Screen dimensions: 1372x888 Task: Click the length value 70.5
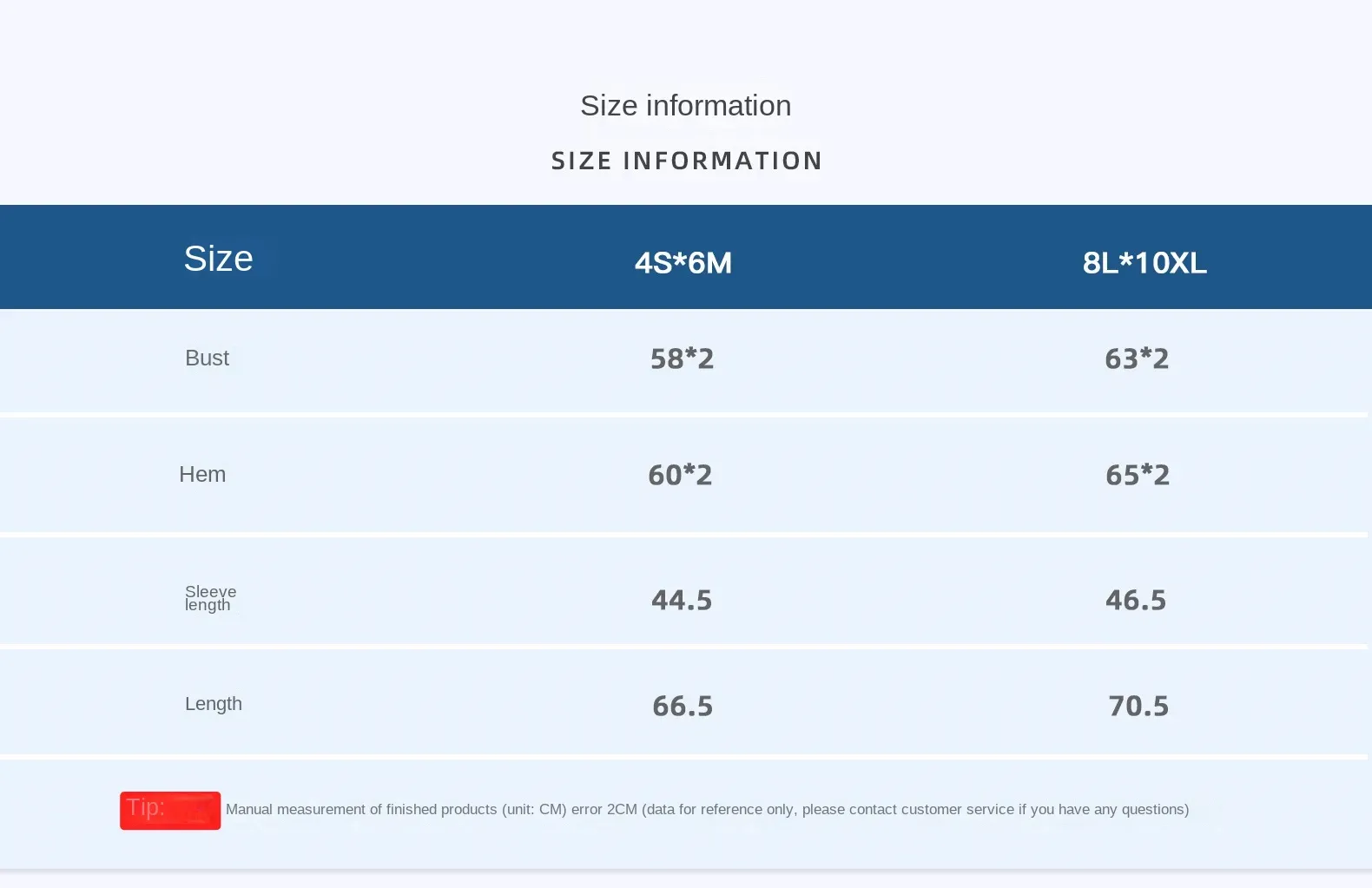[x=1138, y=706]
